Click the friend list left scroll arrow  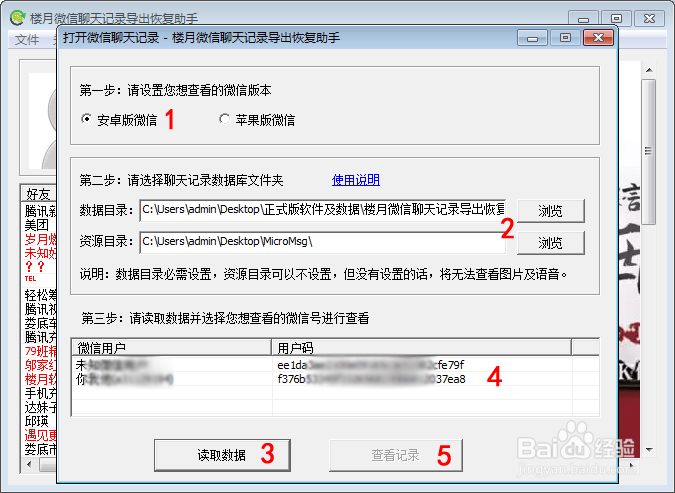pos(29,465)
